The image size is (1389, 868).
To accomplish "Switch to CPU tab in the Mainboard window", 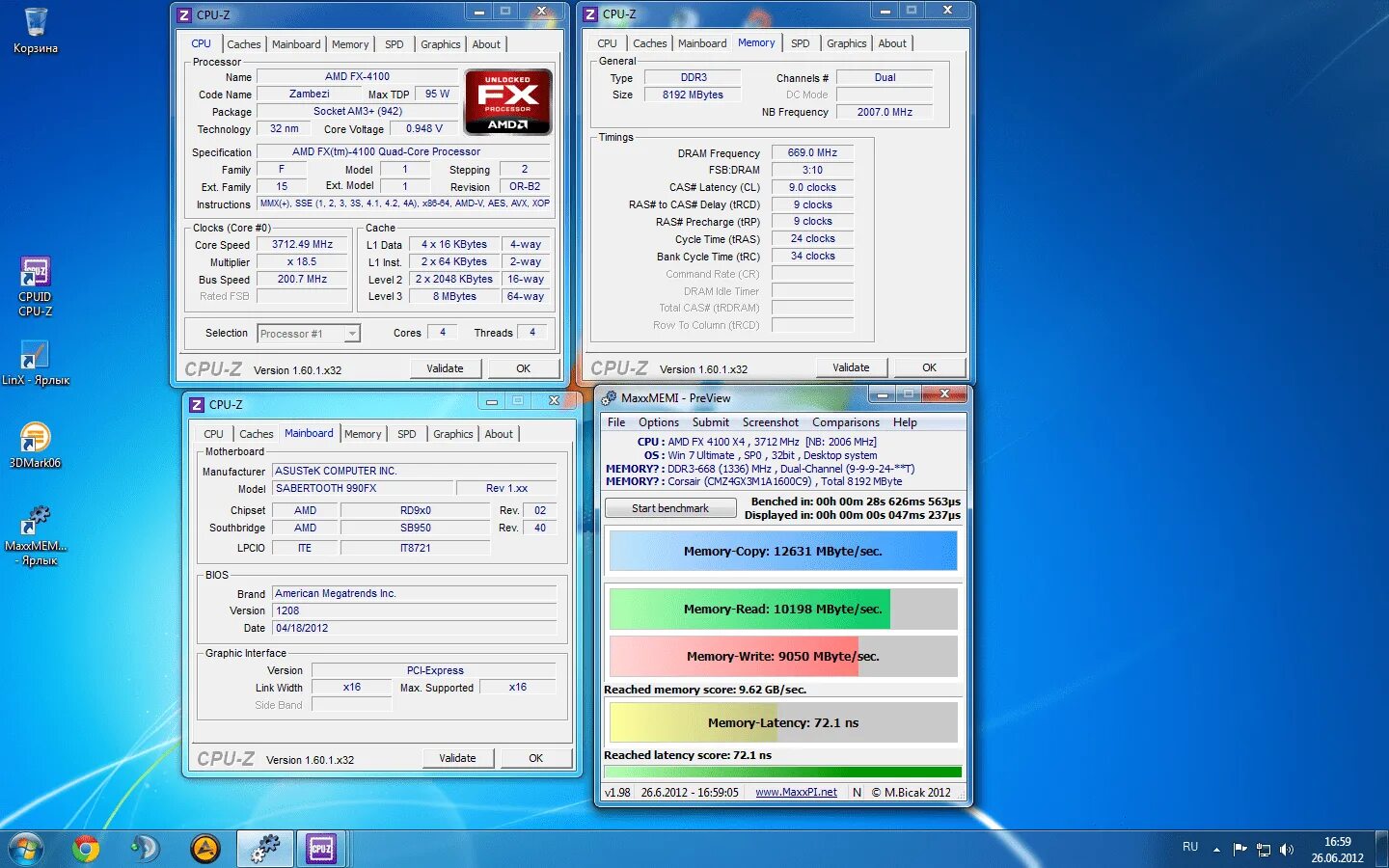I will pyautogui.click(x=213, y=434).
